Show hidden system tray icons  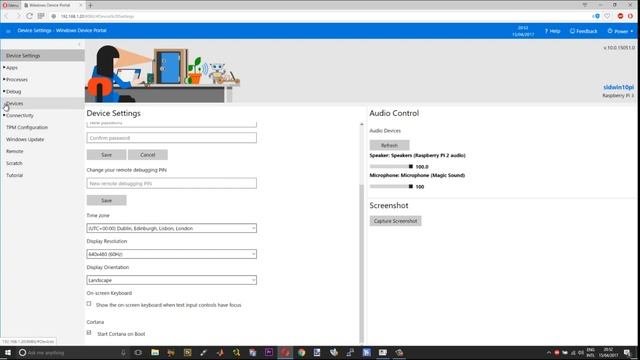[x=549, y=353]
